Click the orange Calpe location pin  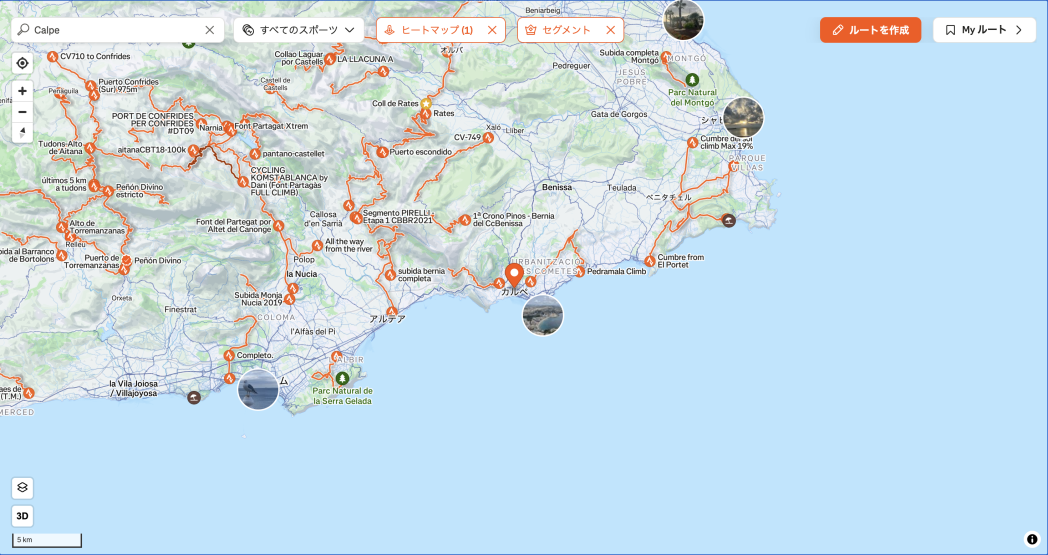point(515,275)
